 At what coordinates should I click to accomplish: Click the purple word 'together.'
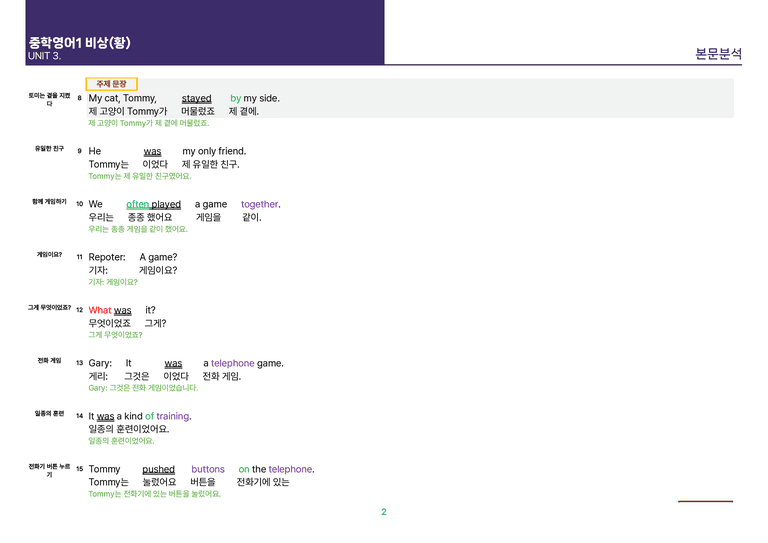[x=261, y=204]
